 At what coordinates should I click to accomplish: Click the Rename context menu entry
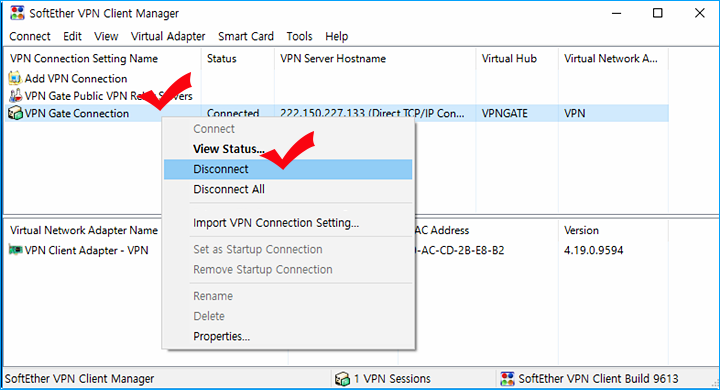[288, 296]
